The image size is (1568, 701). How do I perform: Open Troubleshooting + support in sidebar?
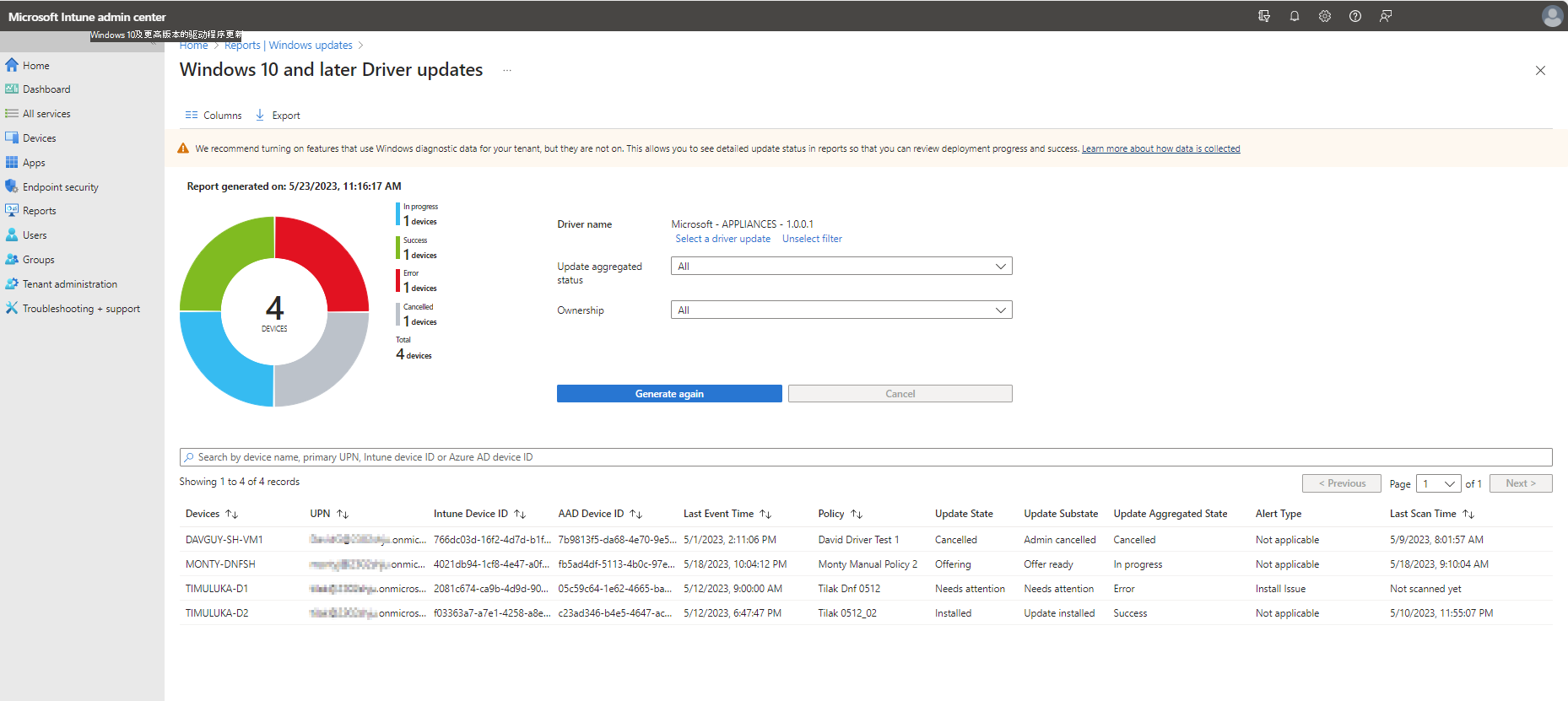click(81, 309)
